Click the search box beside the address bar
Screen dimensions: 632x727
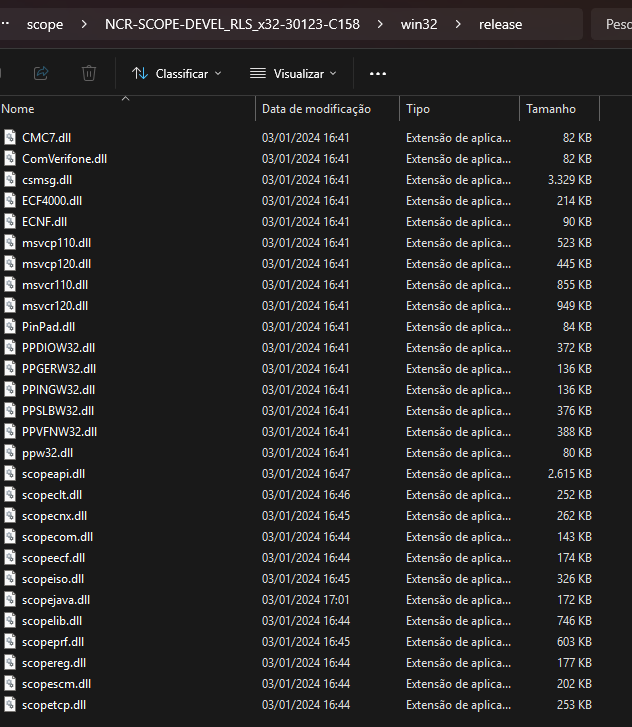[x=612, y=24]
